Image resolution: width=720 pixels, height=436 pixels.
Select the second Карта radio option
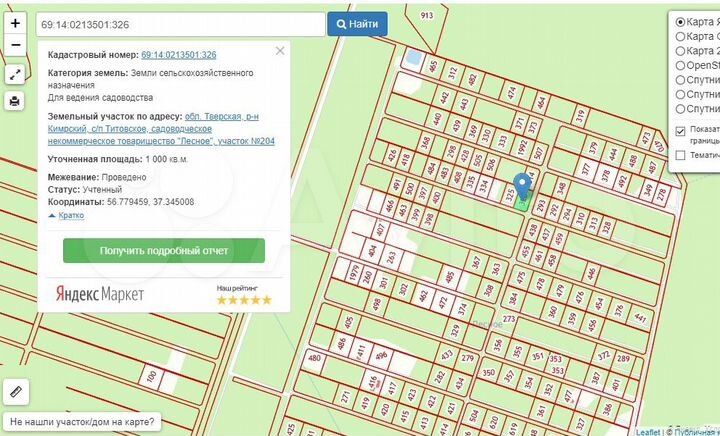681,36
